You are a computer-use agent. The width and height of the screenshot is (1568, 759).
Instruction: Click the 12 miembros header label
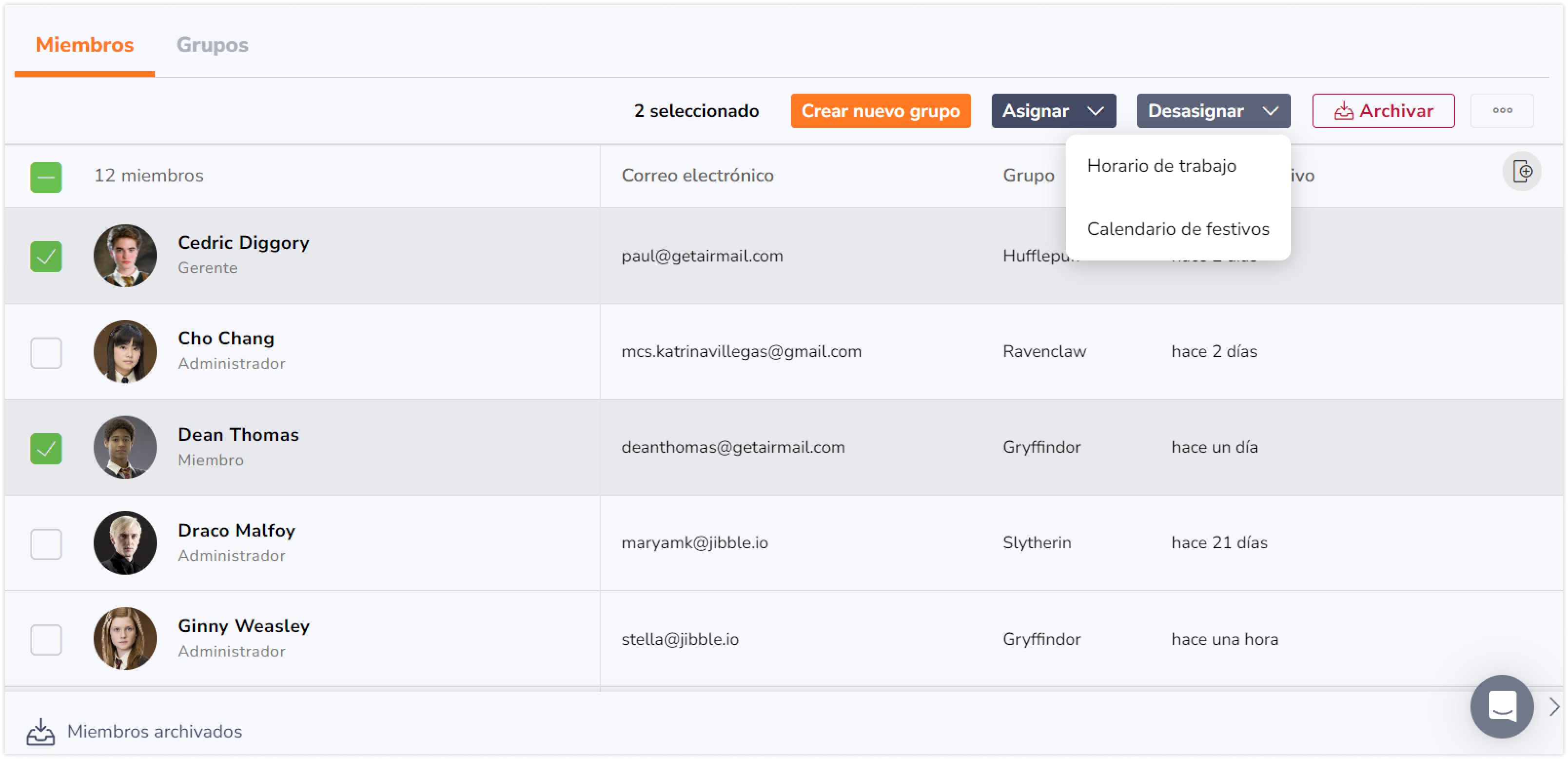coord(149,176)
